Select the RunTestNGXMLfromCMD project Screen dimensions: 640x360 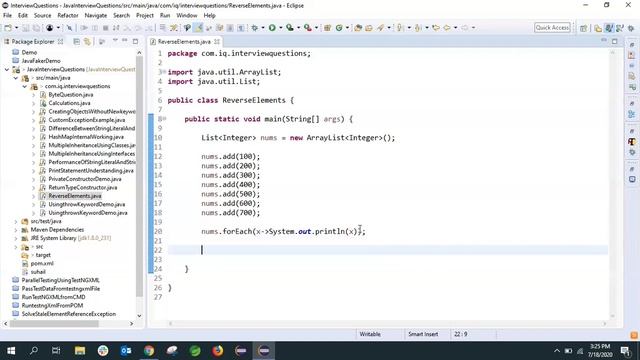click(x=53, y=297)
